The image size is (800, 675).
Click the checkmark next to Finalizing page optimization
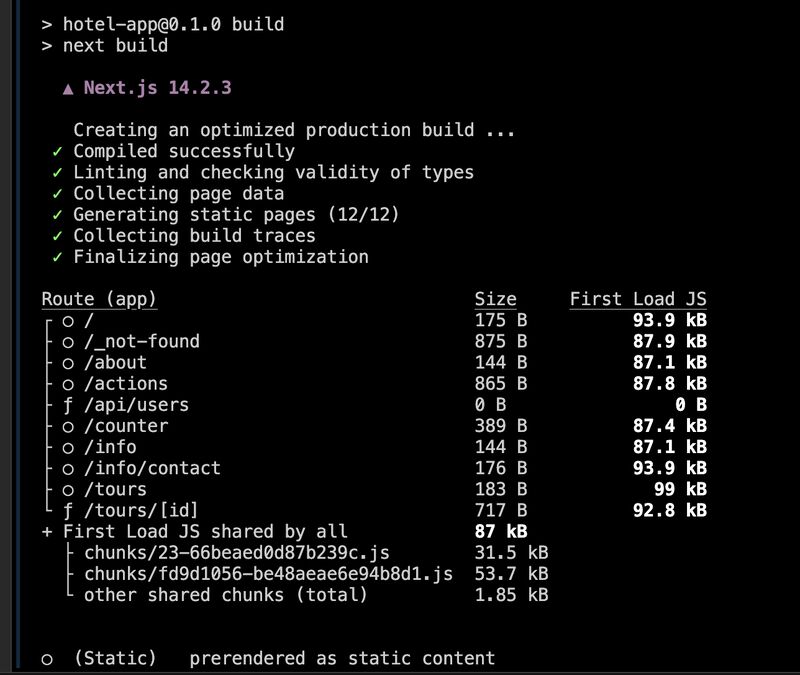(x=57, y=257)
